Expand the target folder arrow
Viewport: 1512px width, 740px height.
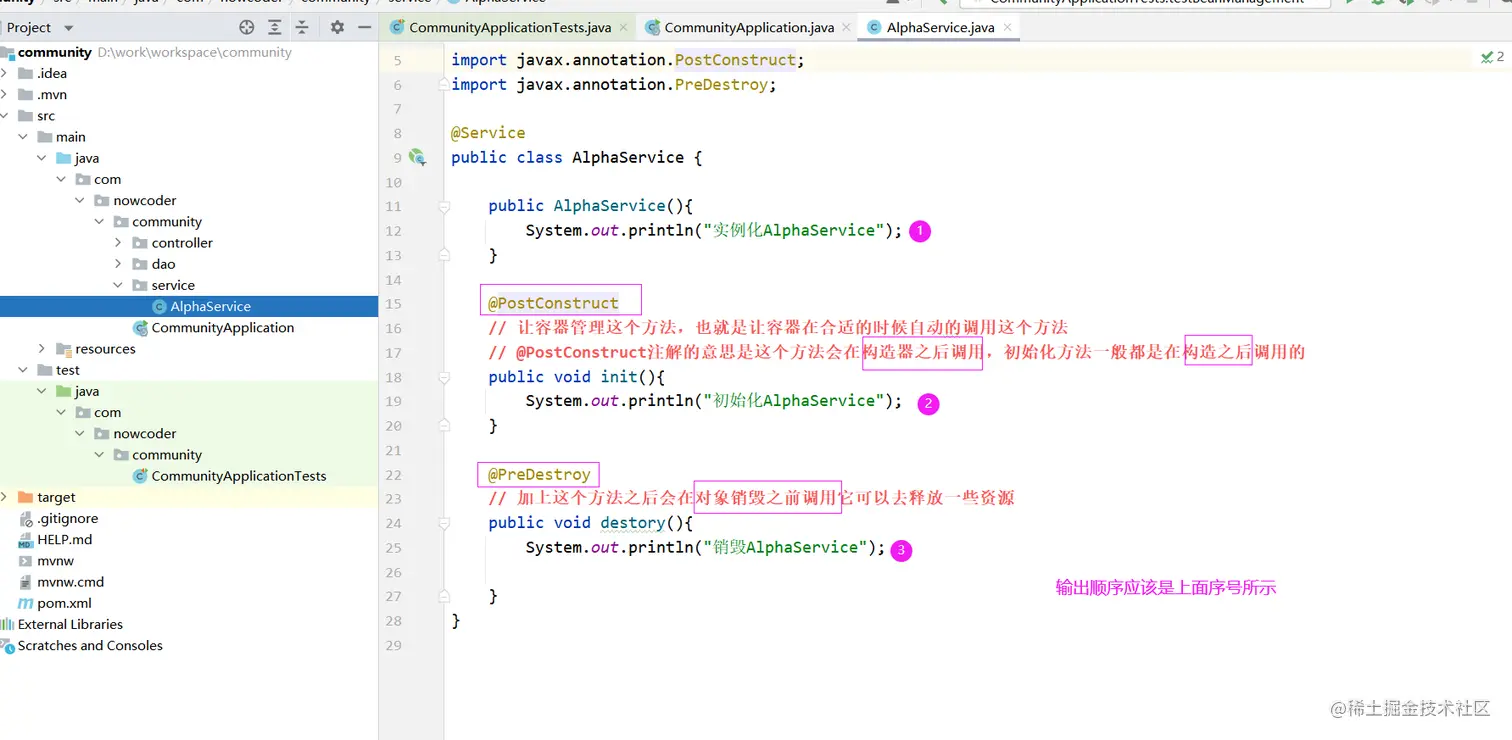pos(4,497)
